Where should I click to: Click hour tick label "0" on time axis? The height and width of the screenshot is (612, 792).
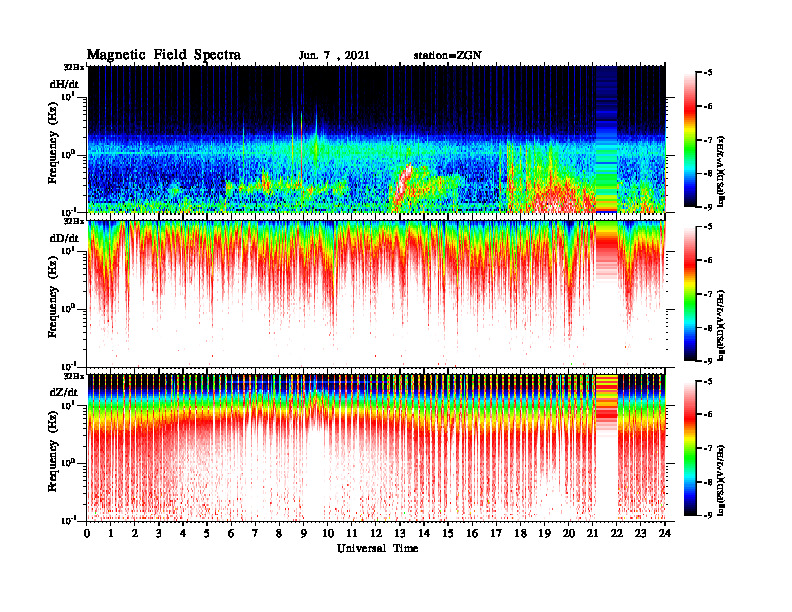87,534
